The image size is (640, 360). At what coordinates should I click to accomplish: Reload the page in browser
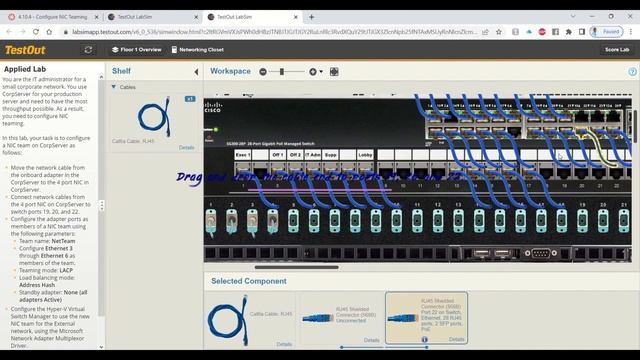[x=36, y=32]
